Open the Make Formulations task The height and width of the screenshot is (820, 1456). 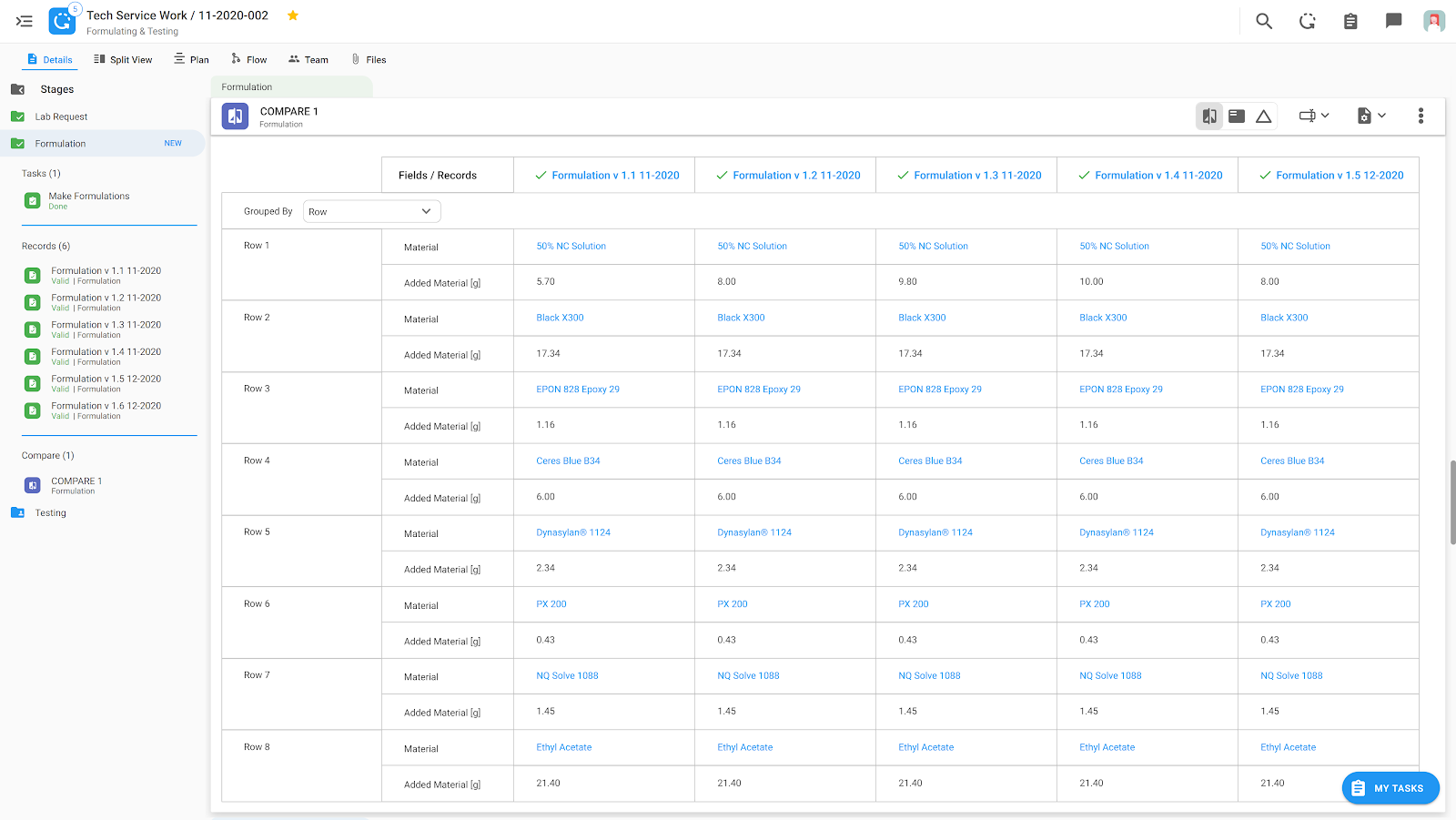tap(88, 197)
